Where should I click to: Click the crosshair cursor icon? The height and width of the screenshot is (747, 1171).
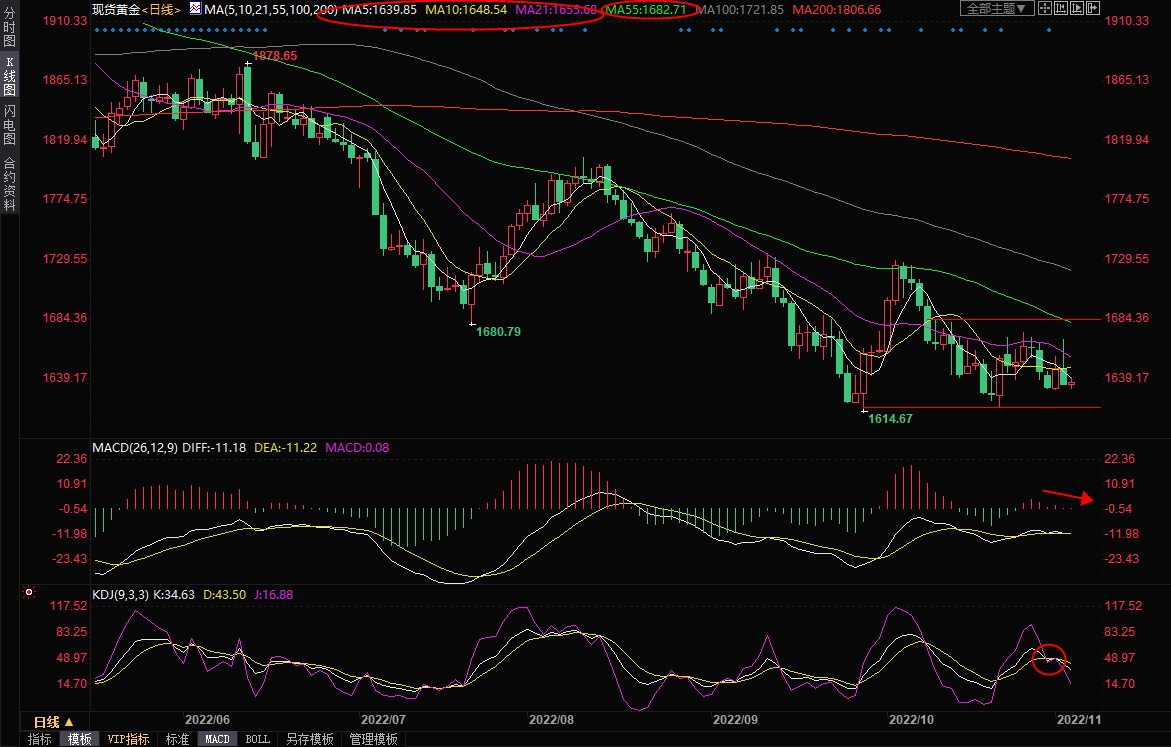1045,8
